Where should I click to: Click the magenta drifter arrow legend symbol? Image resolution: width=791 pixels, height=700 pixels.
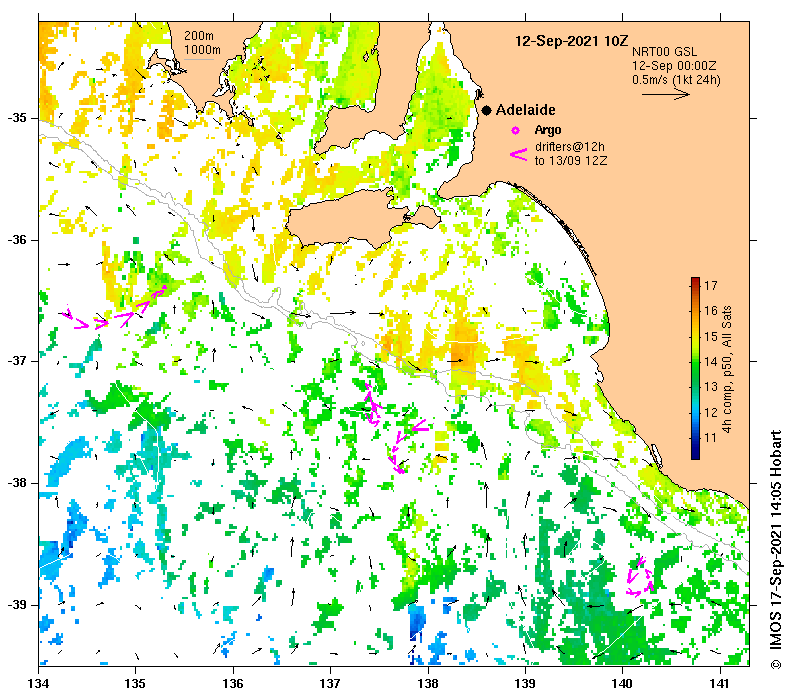[x=519, y=154]
